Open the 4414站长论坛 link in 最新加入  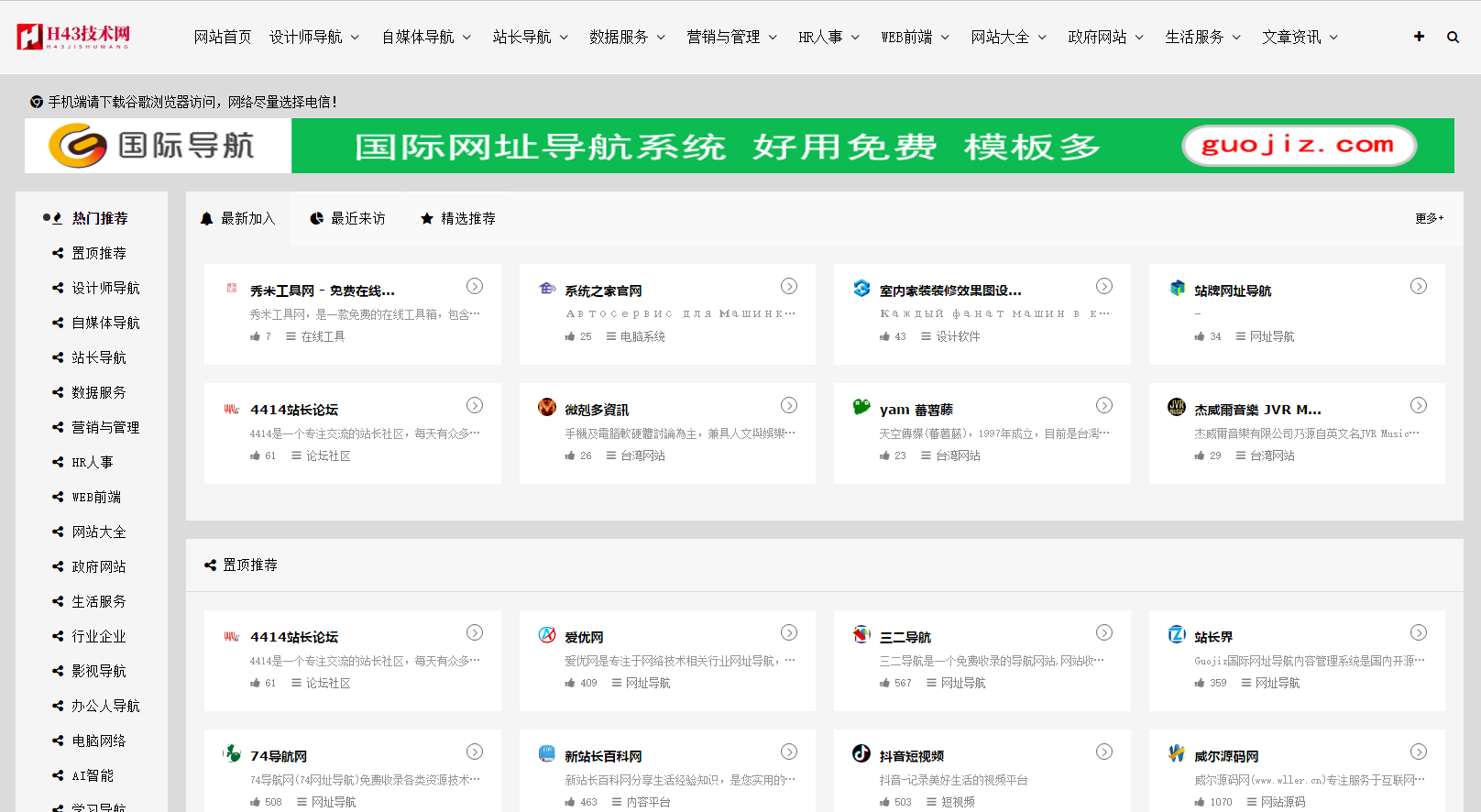click(x=294, y=410)
